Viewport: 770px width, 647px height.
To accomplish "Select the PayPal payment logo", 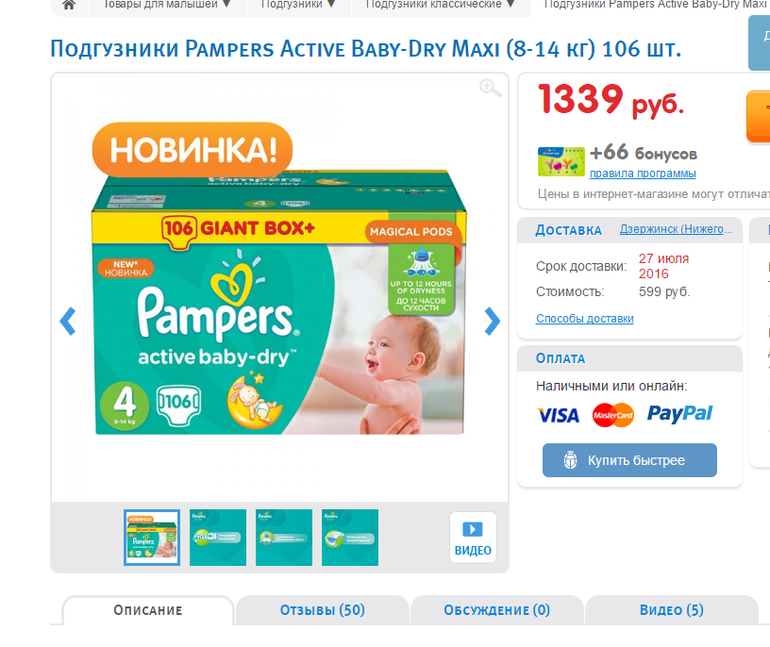I will click(679, 414).
